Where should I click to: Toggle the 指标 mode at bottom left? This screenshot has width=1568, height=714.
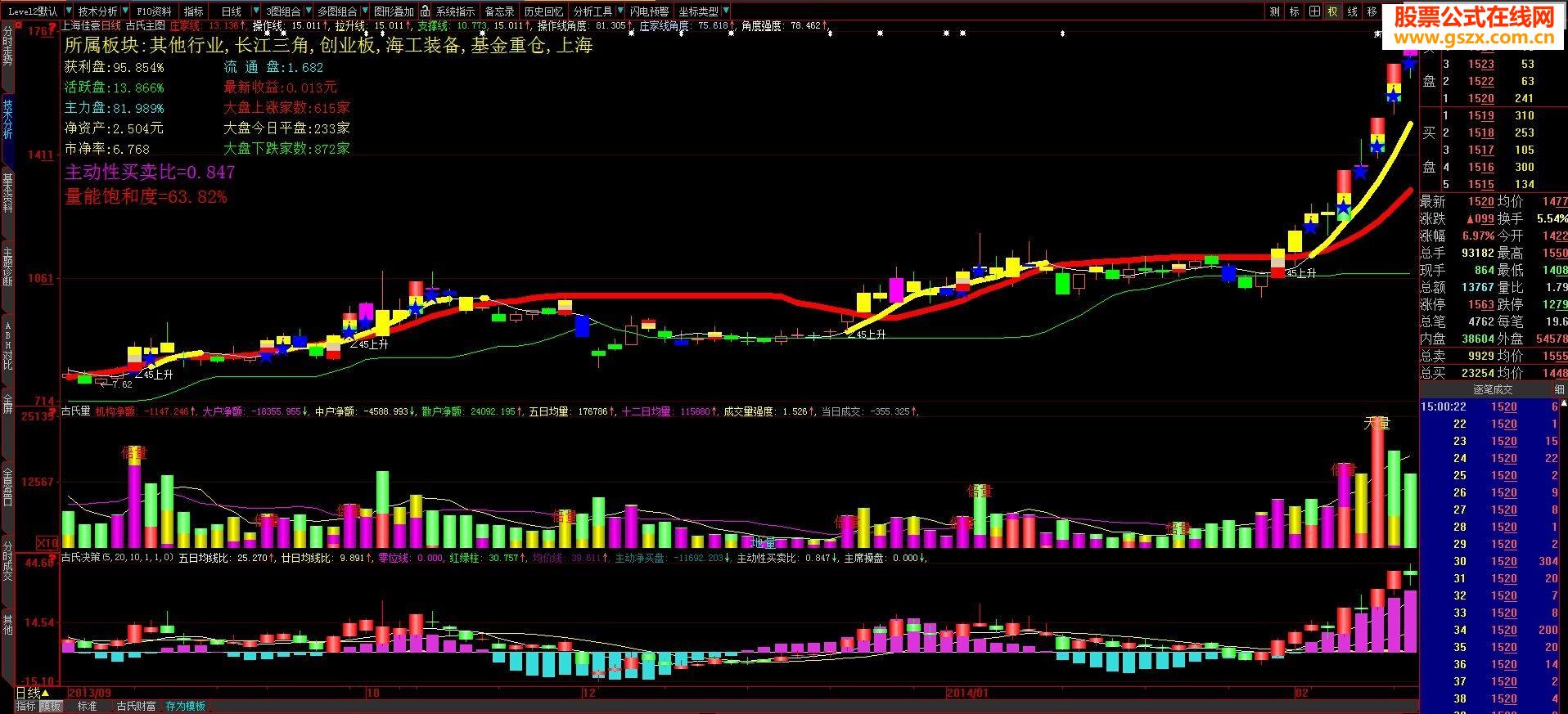coord(26,706)
